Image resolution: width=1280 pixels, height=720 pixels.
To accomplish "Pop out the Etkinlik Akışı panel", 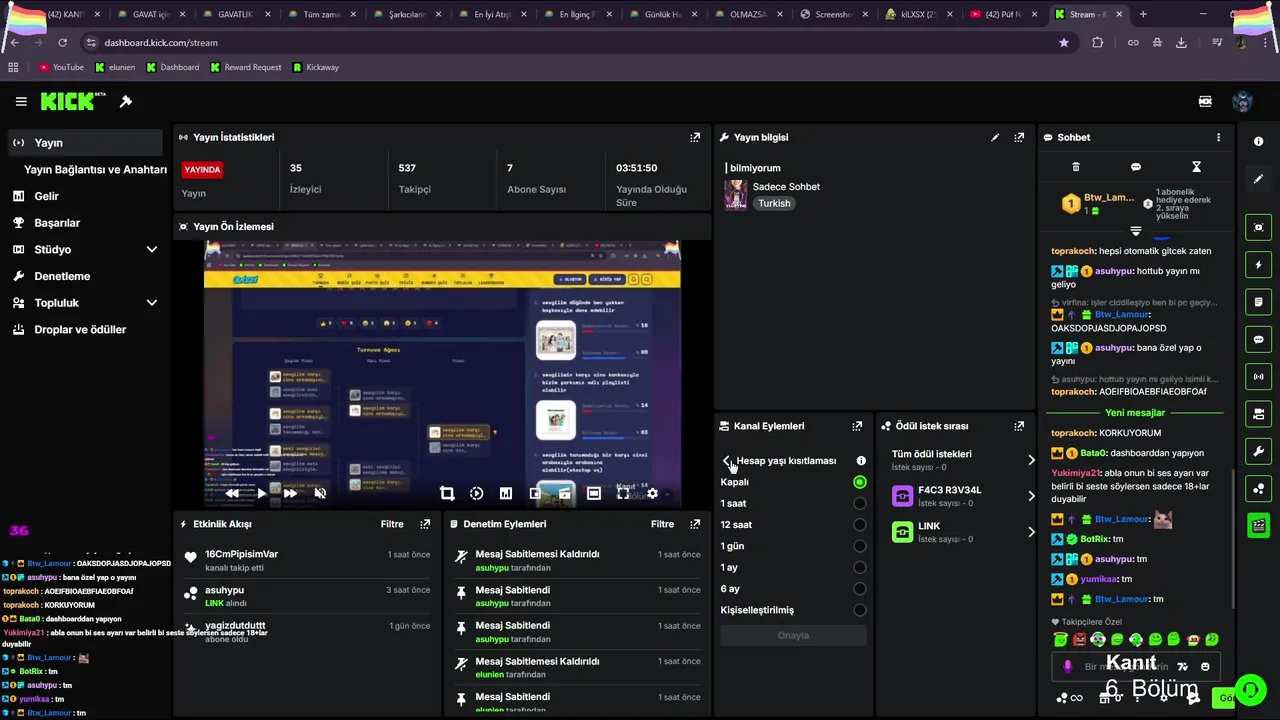I will pyautogui.click(x=425, y=524).
